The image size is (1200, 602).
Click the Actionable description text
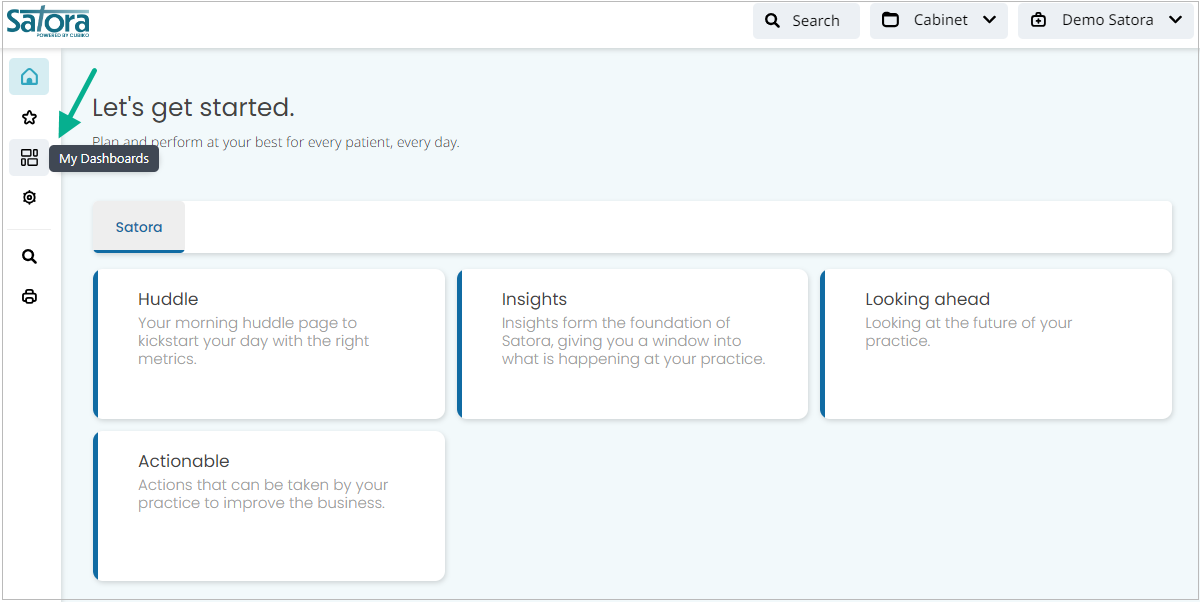pyautogui.click(x=263, y=494)
